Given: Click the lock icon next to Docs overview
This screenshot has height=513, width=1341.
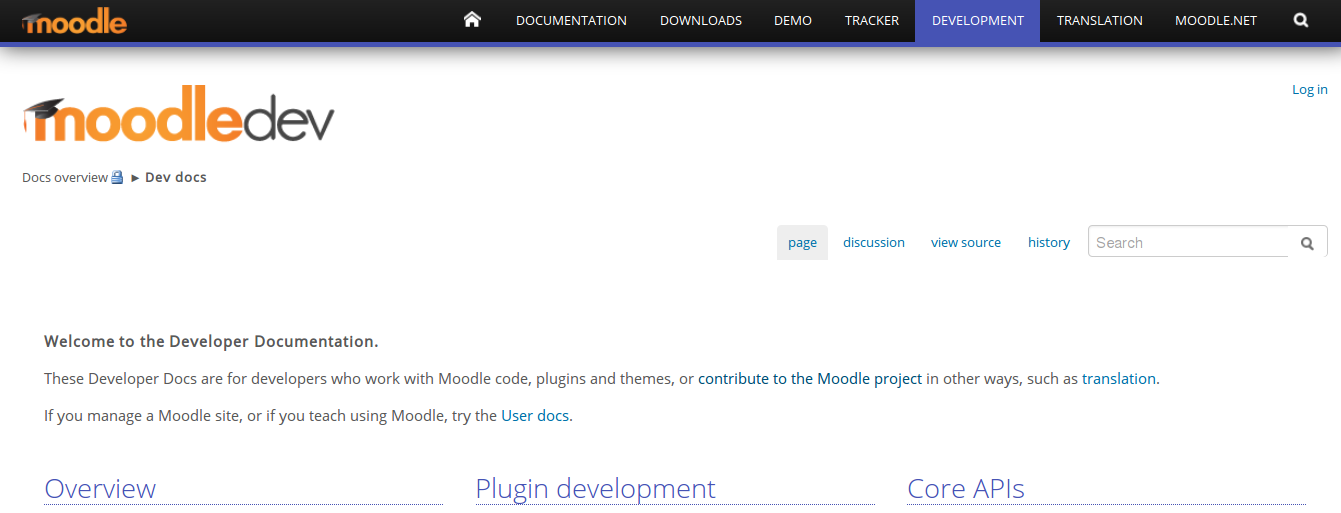Looking at the screenshot, I should click(117, 177).
